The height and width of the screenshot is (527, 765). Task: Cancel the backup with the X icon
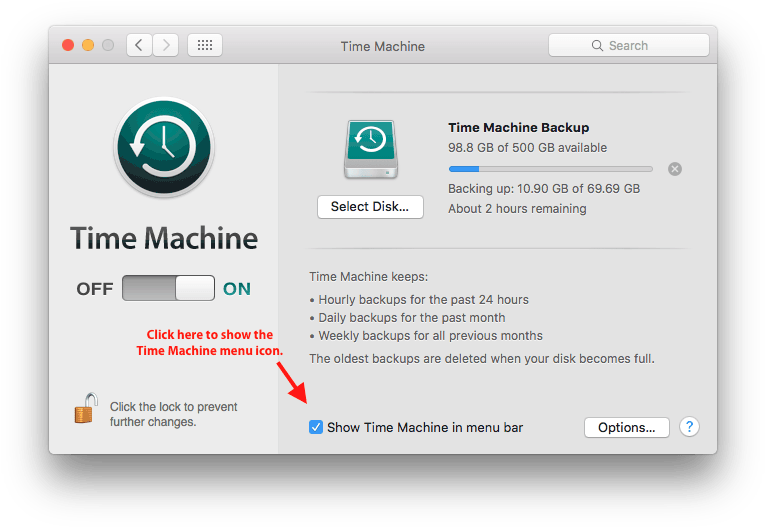(x=675, y=169)
